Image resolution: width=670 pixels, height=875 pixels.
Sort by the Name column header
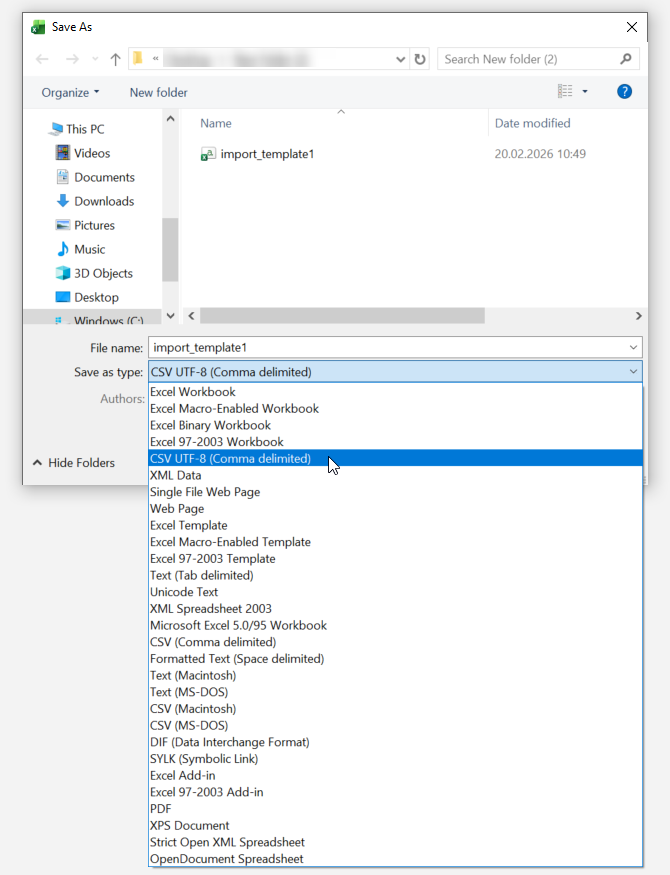point(216,123)
